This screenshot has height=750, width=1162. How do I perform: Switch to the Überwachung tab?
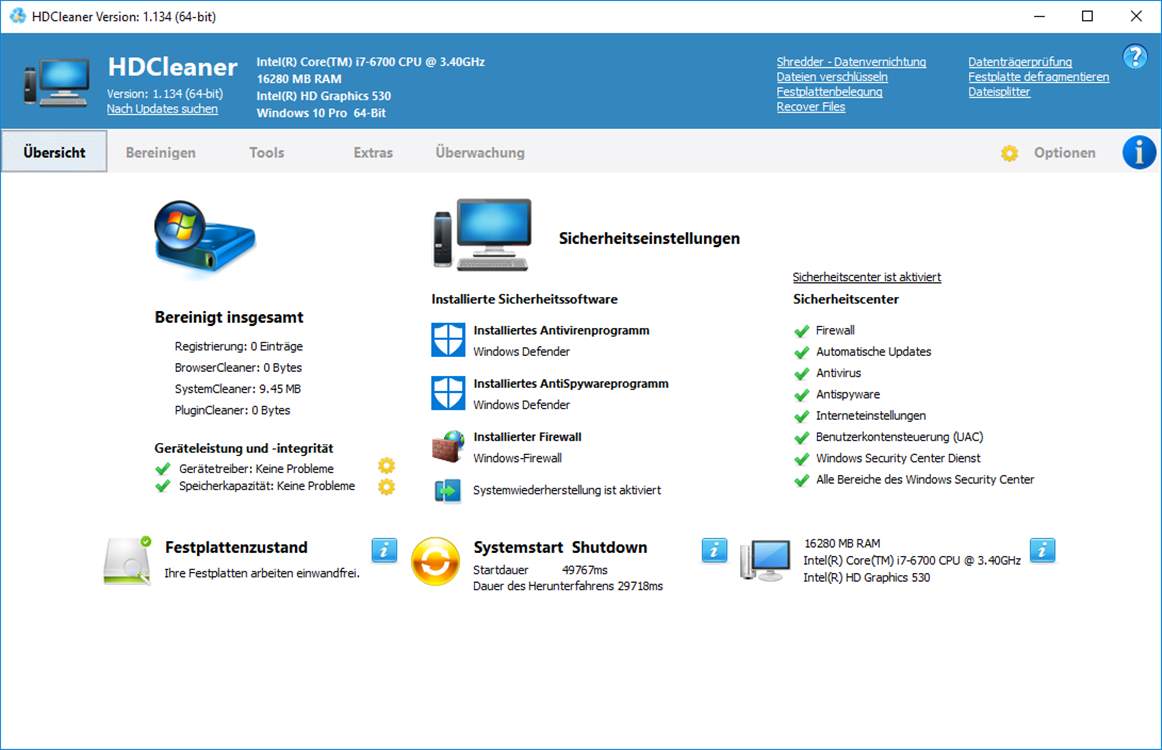480,153
